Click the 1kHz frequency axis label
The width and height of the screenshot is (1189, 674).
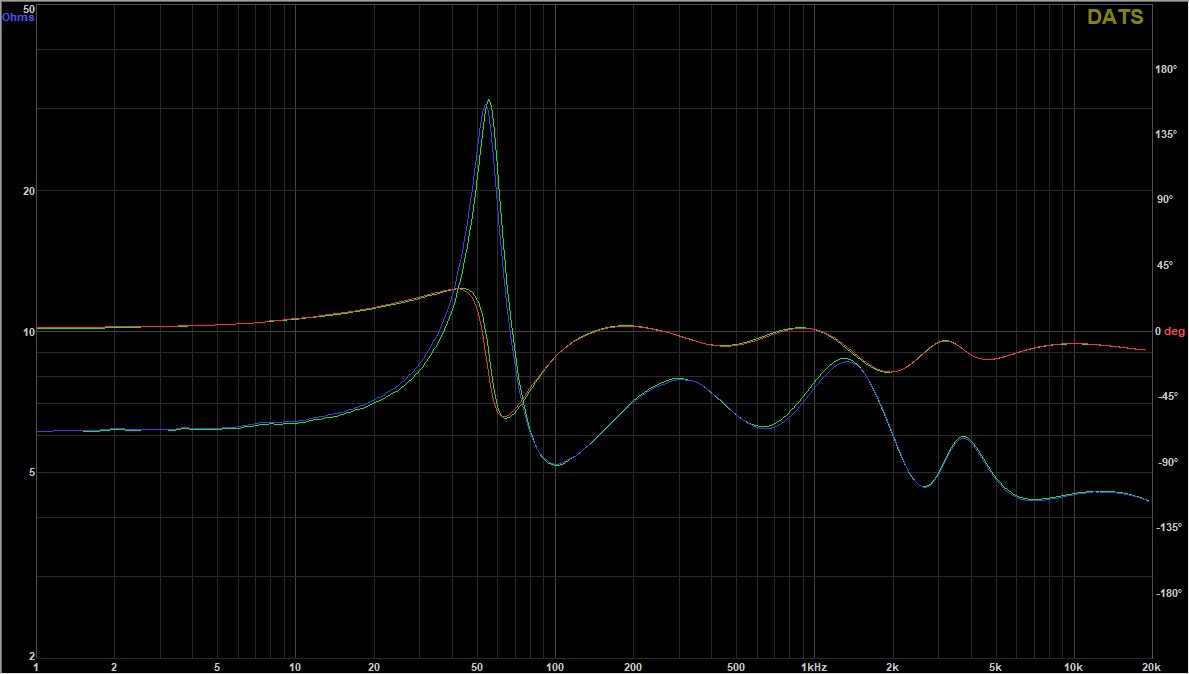pyautogui.click(x=813, y=666)
